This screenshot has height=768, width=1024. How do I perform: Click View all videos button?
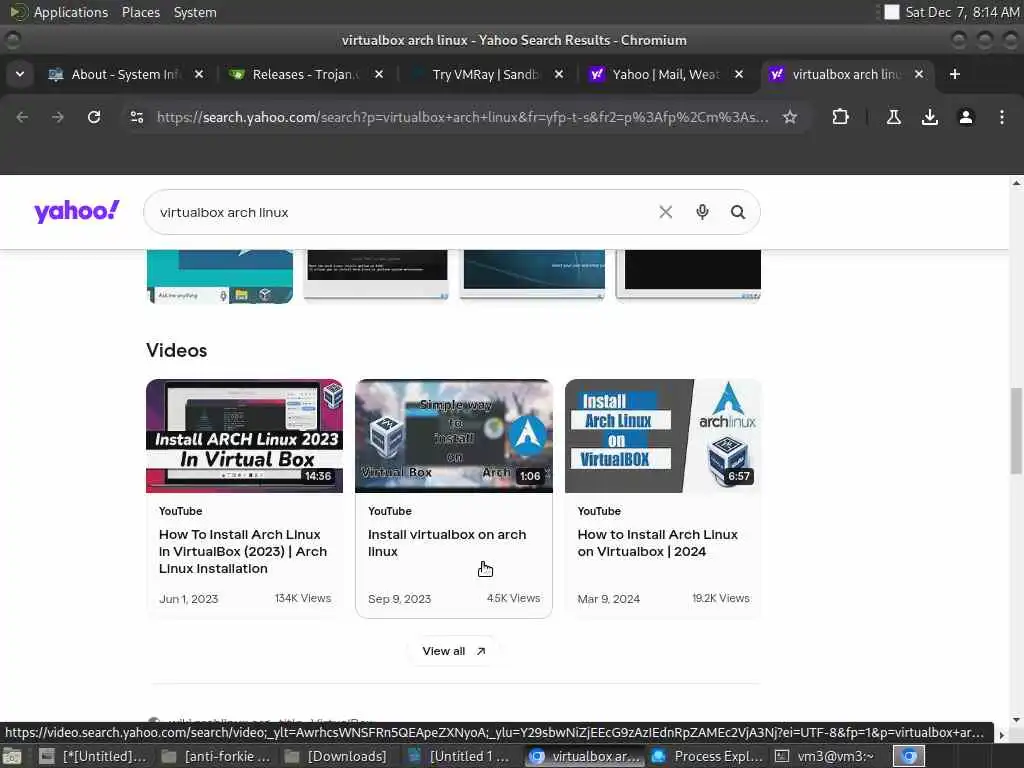coord(453,651)
